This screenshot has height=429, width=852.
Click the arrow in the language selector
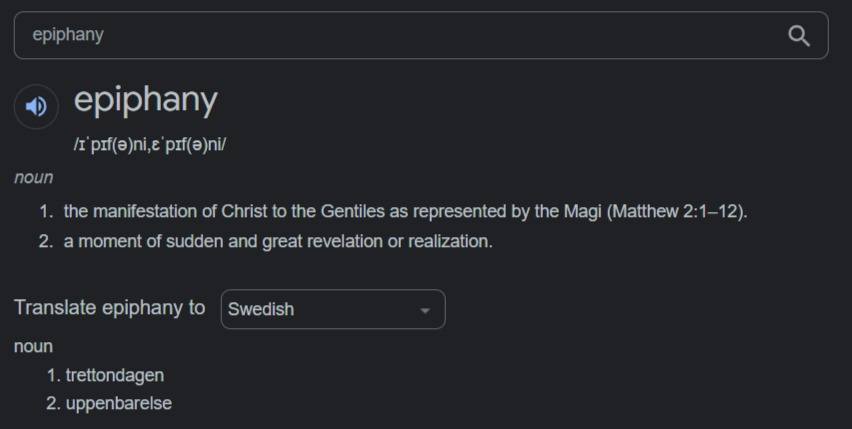point(424,310)
